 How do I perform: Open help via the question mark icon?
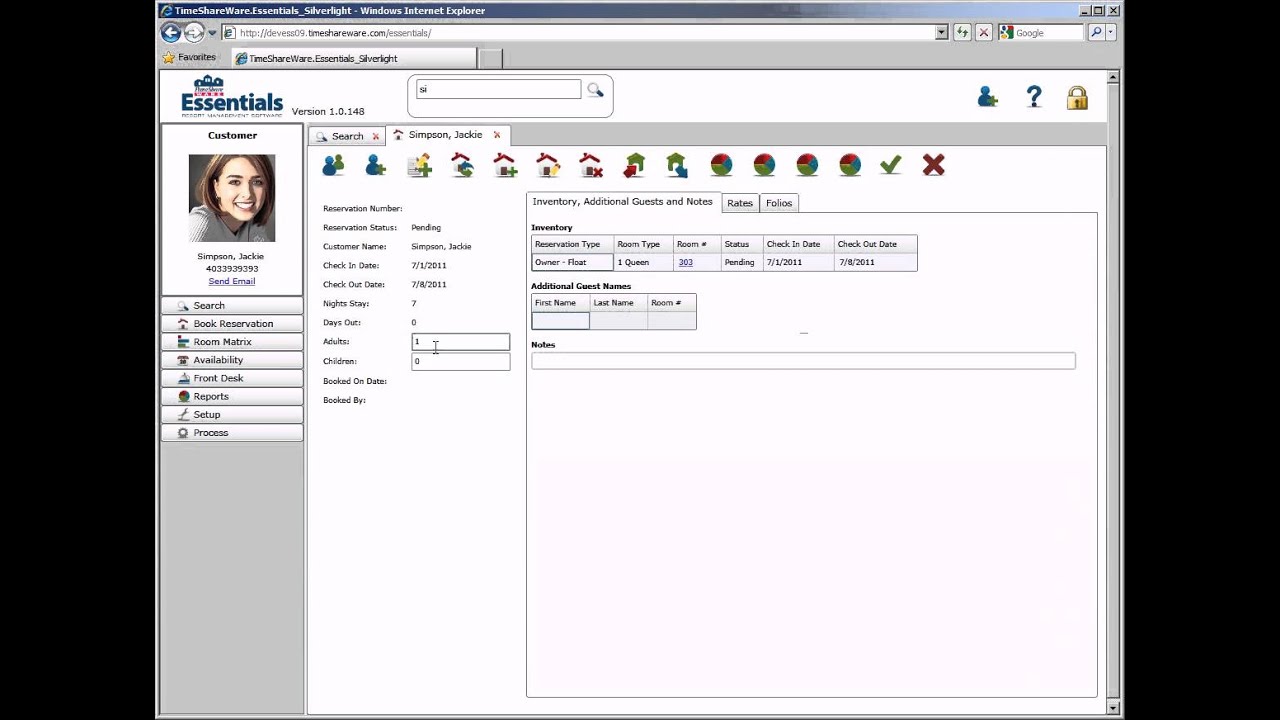pyautogui.click(x=1034, y=97)
